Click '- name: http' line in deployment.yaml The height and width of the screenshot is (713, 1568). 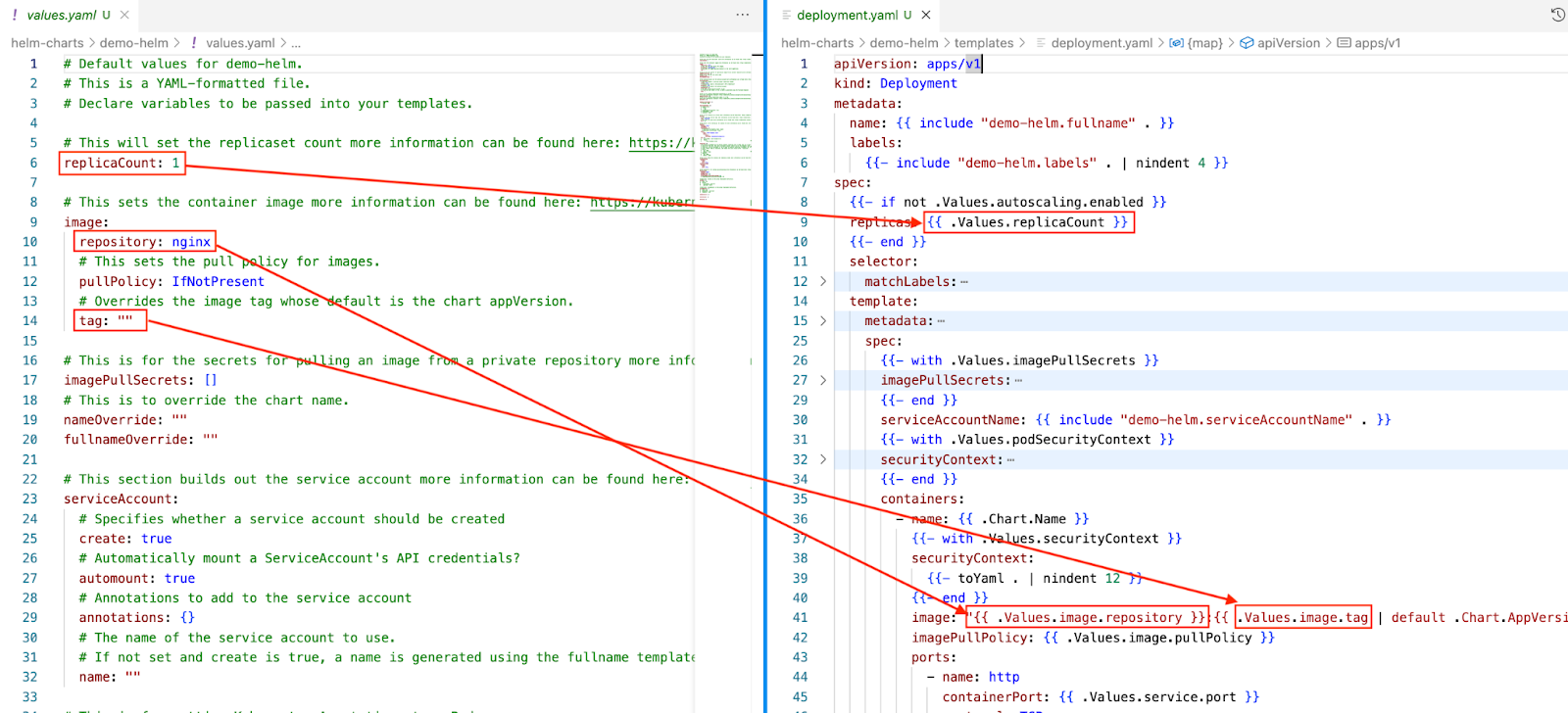(973, 677)
